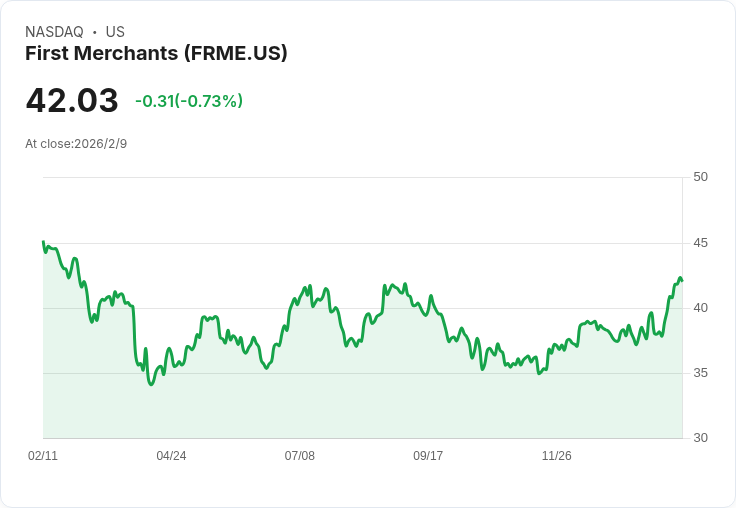
Task: Click the dot separator between NASDAQ and US
Action: tap(94, 32)
